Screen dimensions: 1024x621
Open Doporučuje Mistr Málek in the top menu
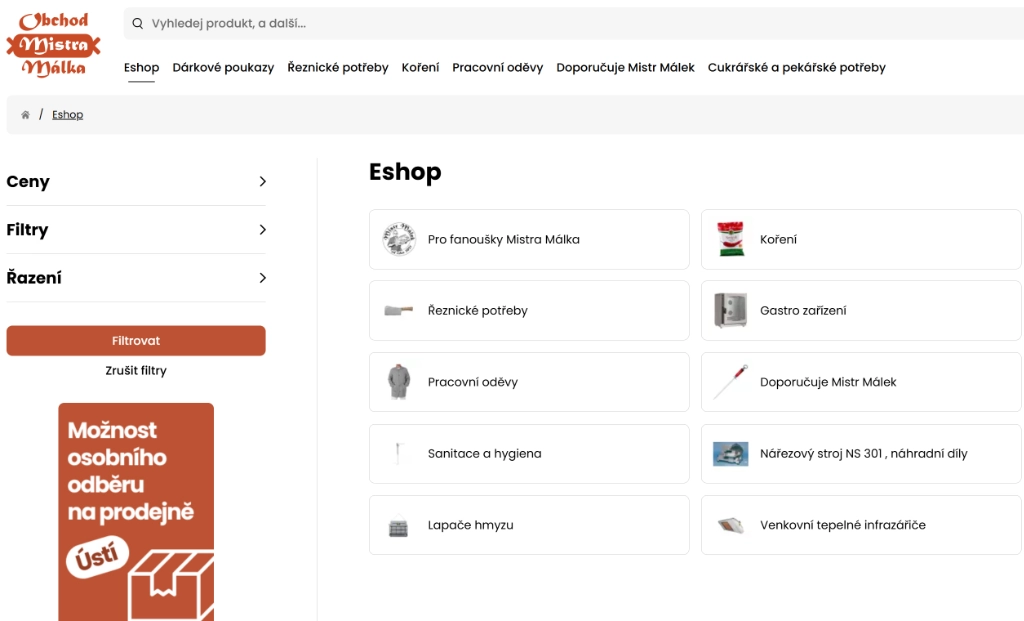click(626, 67)
